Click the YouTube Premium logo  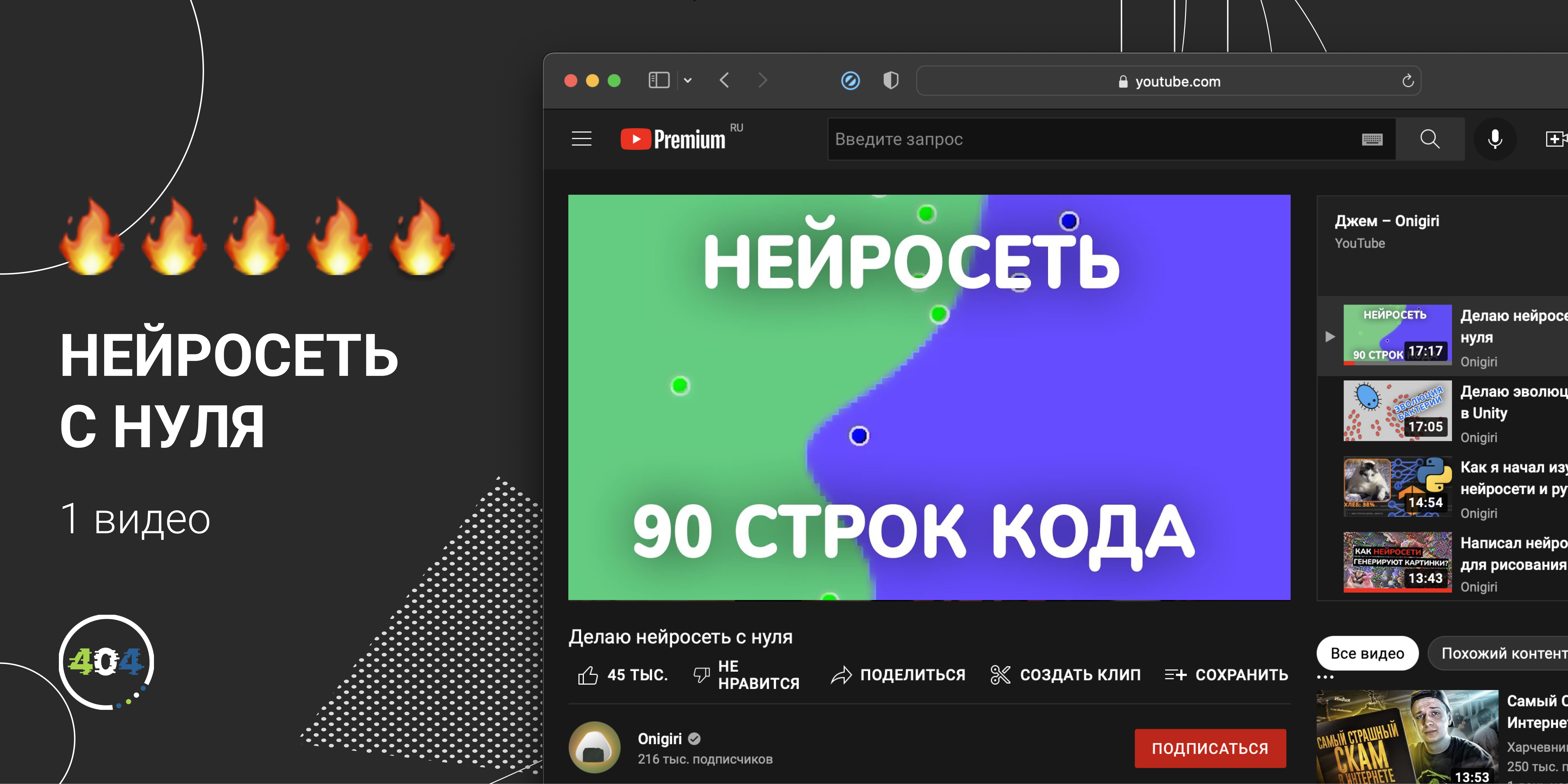673,139
